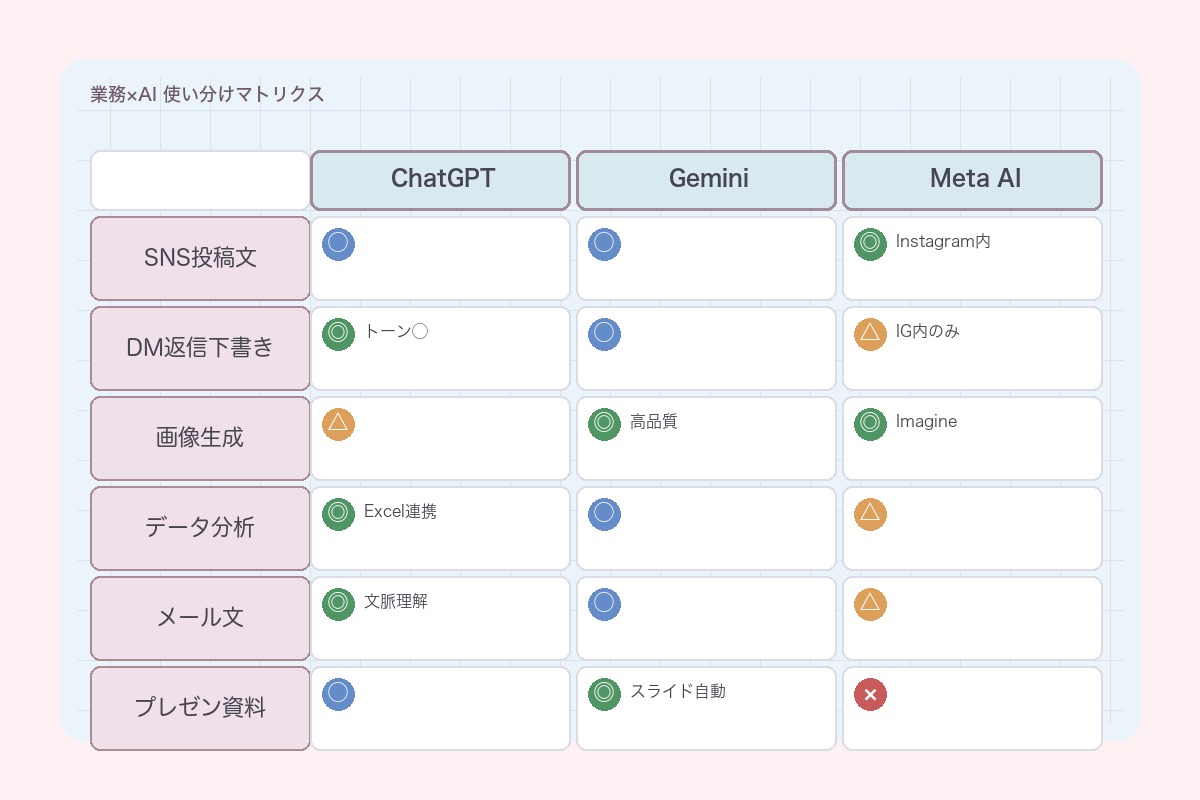Select the プレゼン資料 row header
Viewport: 1200px width, 800px height.
200,708
